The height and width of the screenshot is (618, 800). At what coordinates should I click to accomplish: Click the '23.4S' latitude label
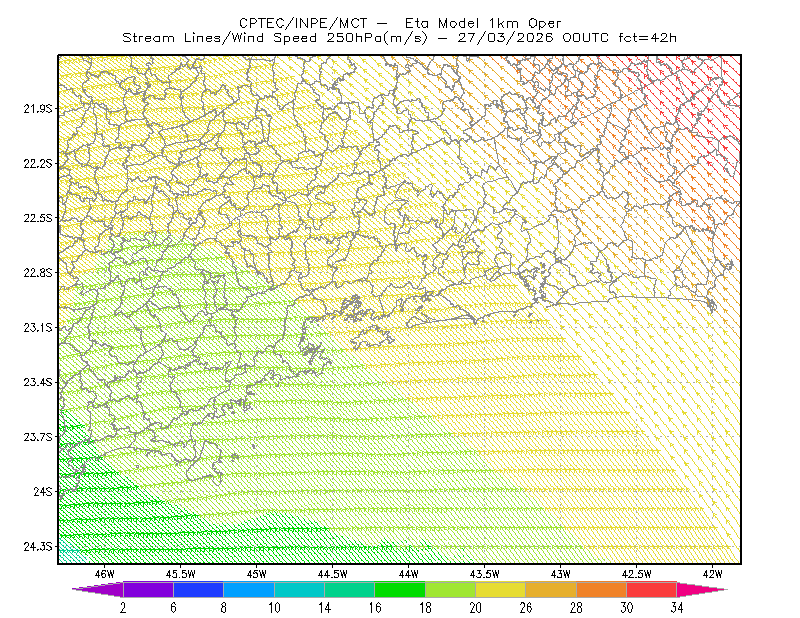(38, 382)
